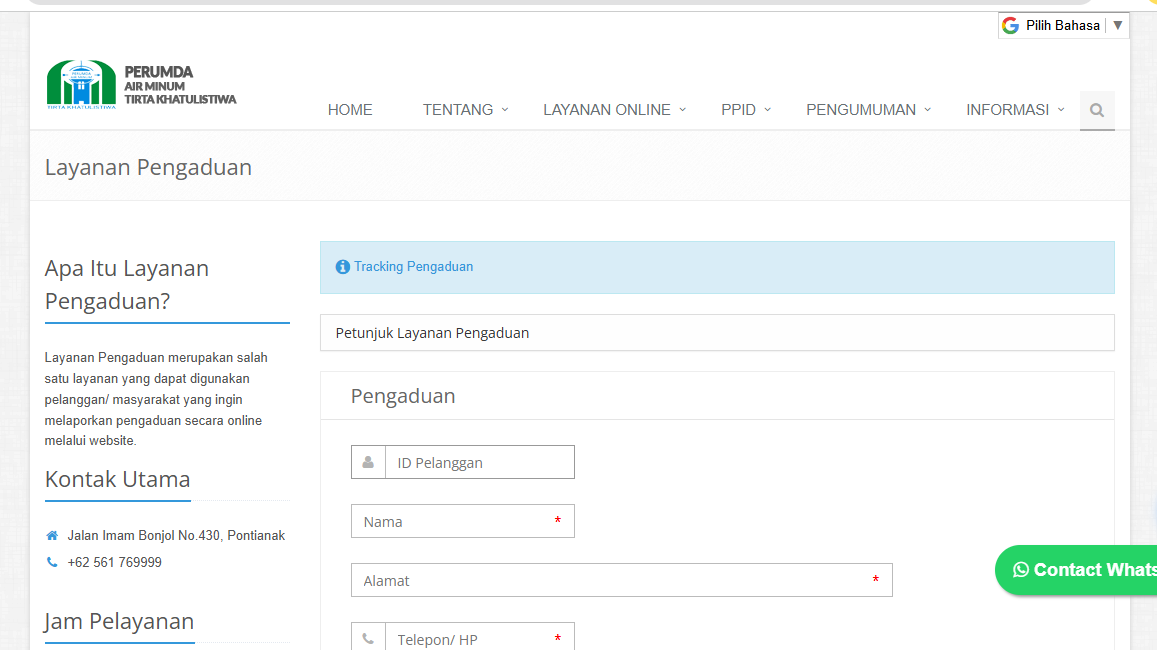Click the info icon next to Tracking Pengaduan
Viewport: 1157px width, 650px height.
[342, 266]
